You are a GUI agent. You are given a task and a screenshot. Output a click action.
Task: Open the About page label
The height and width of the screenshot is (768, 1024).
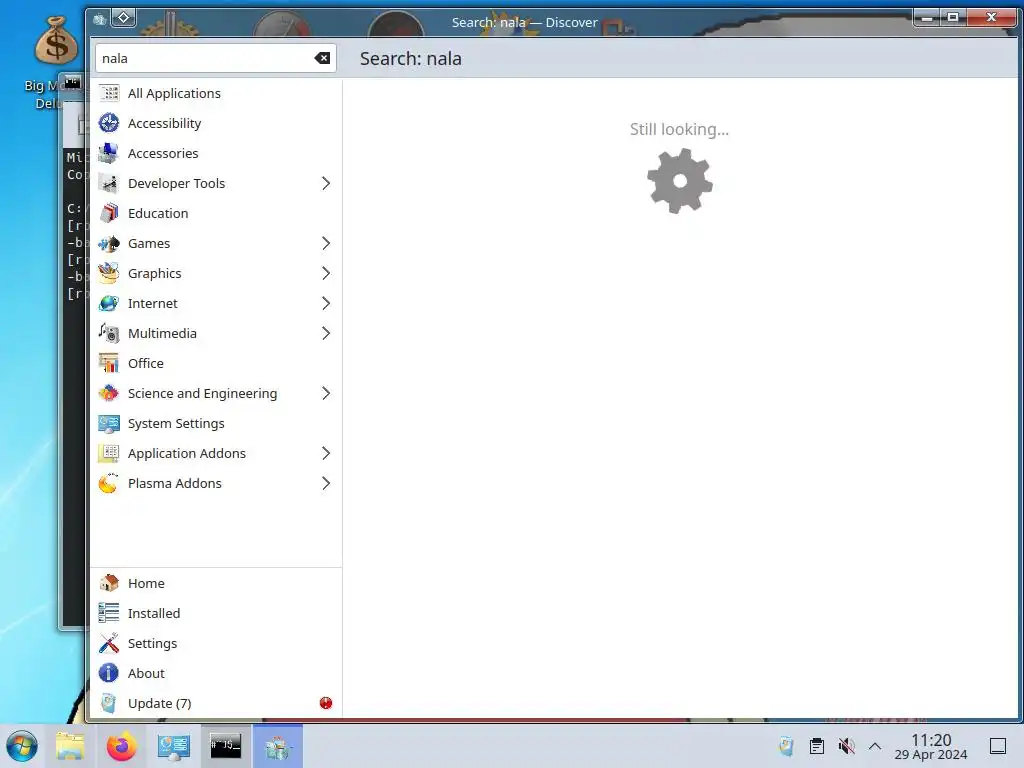pos(146,673)
